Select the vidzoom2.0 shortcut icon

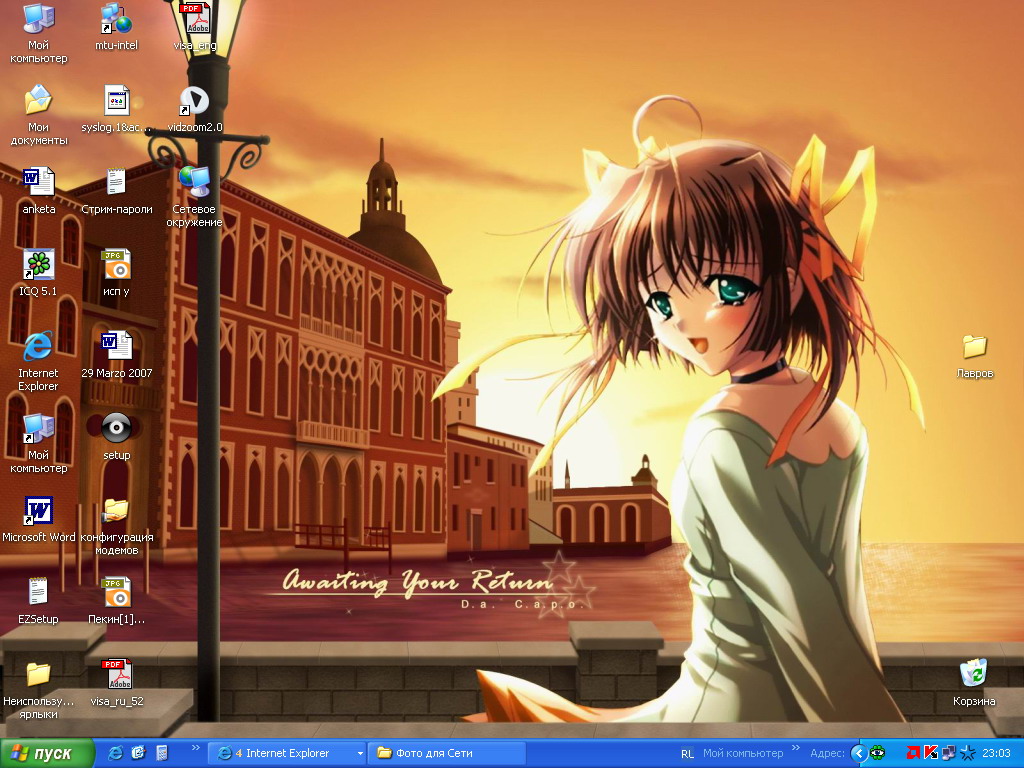point(195,110)
